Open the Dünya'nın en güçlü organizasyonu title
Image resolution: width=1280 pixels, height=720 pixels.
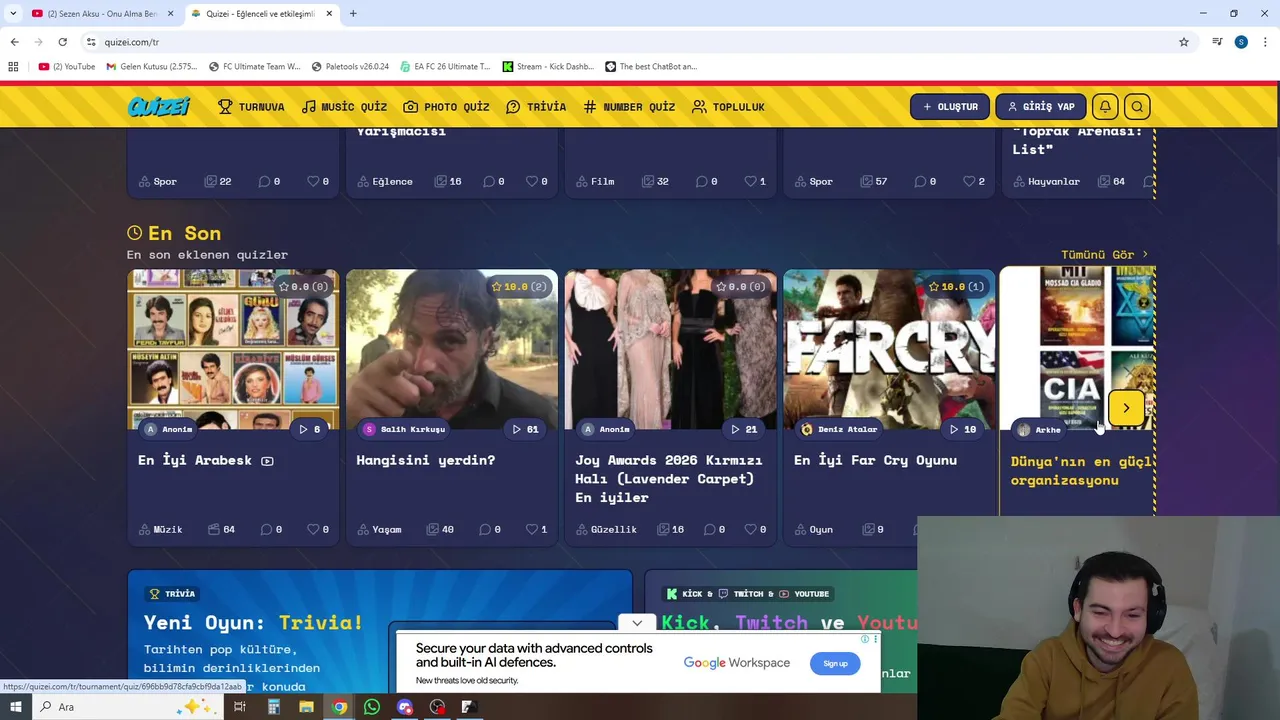coord(1082,470)
